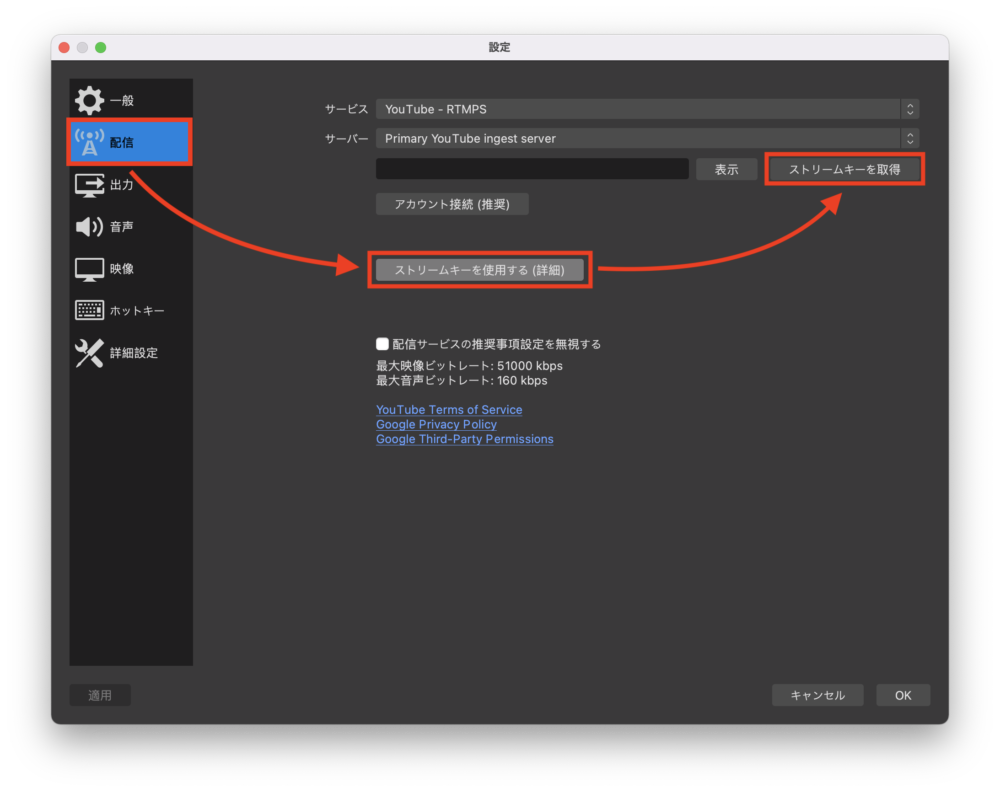This screenshot has width=1000, height=792.
Task: Click the サービス dropdown stepper arrows
Action: click(x=910, y=109)
